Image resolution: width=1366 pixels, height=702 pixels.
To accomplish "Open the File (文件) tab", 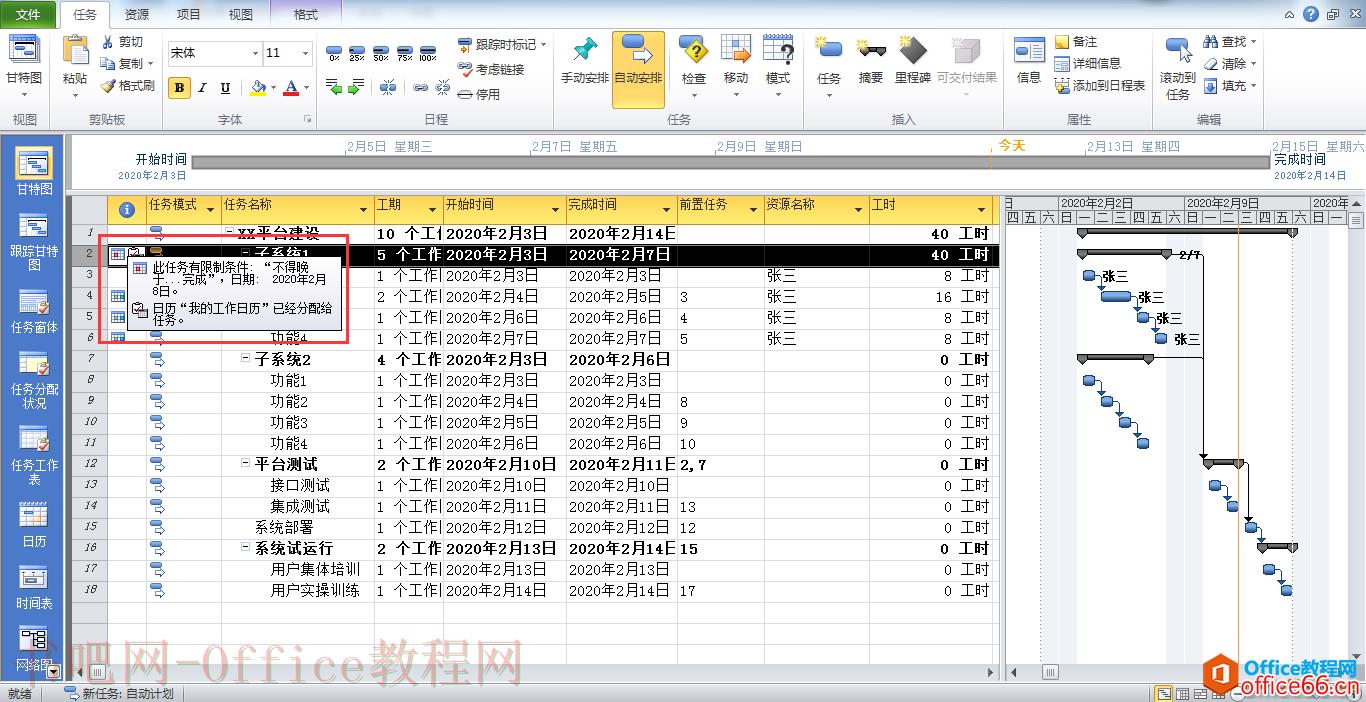I will click(x=28, y=14).
